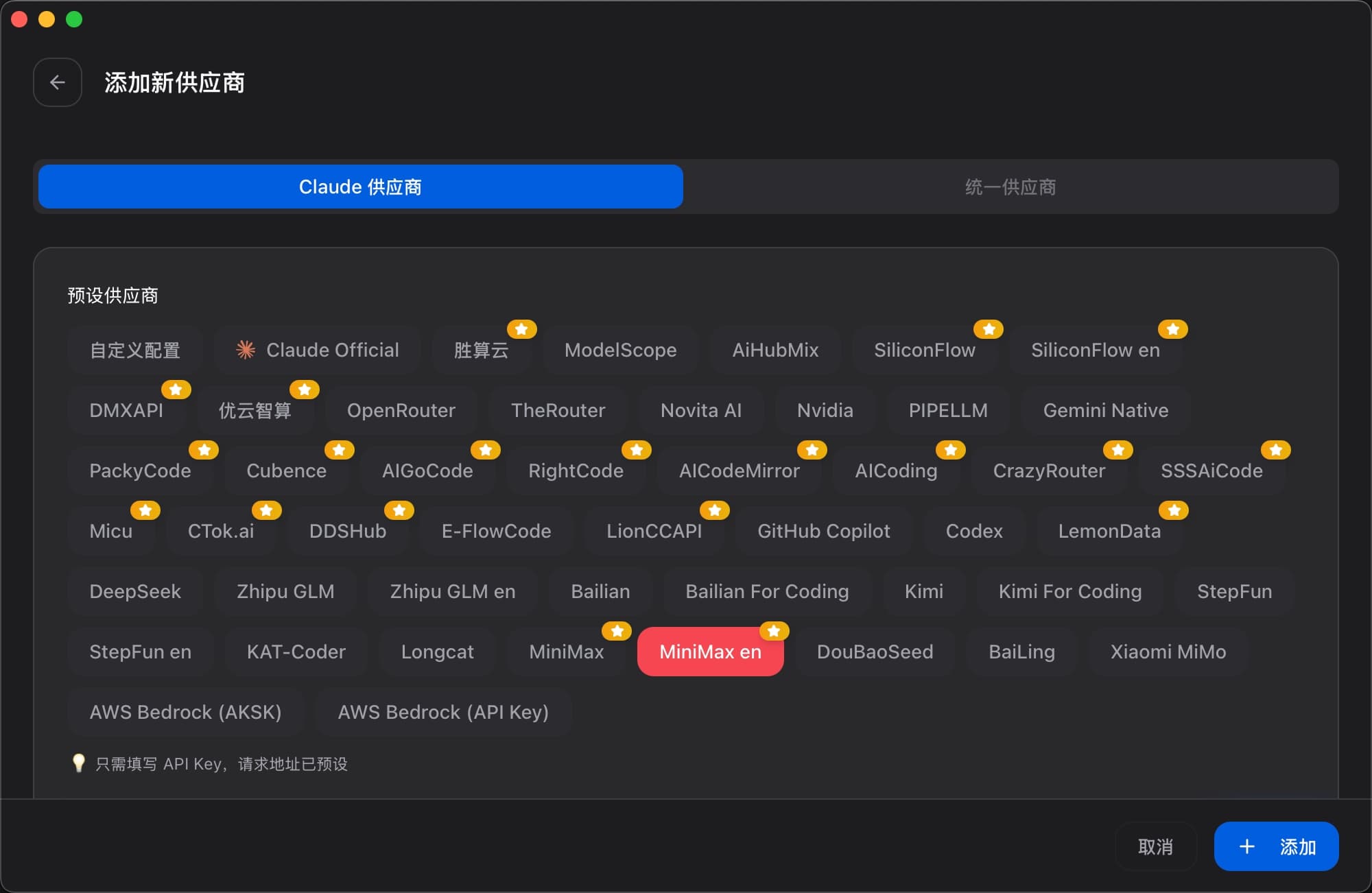This screenshot has width=1372, height=893.
Task: Pick DeepSeek preset
Action: (x=135, y=591)
